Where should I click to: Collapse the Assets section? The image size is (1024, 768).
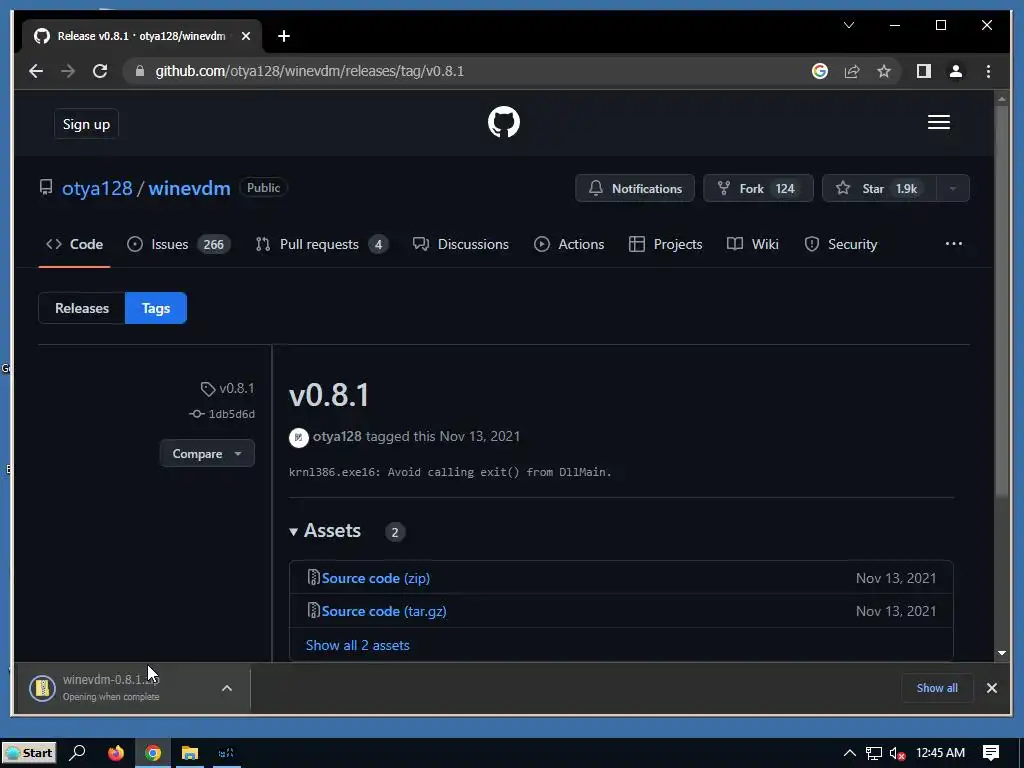tap(325, 531)
